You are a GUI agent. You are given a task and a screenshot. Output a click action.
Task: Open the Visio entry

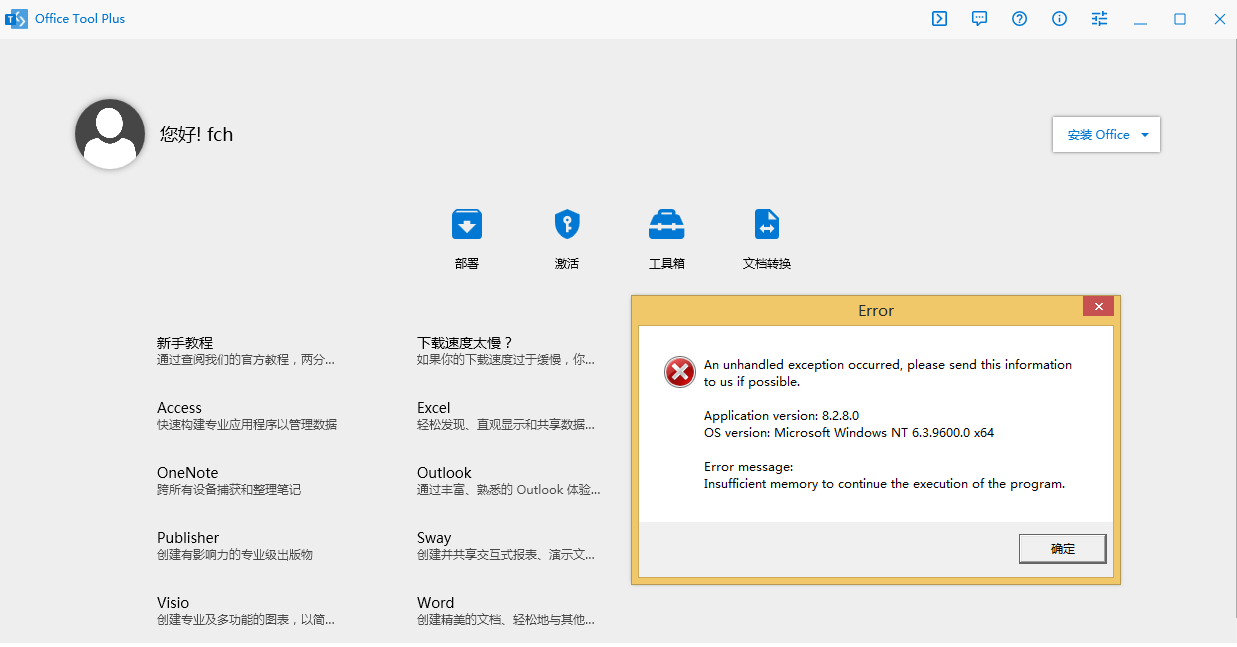tap(172, 602)
